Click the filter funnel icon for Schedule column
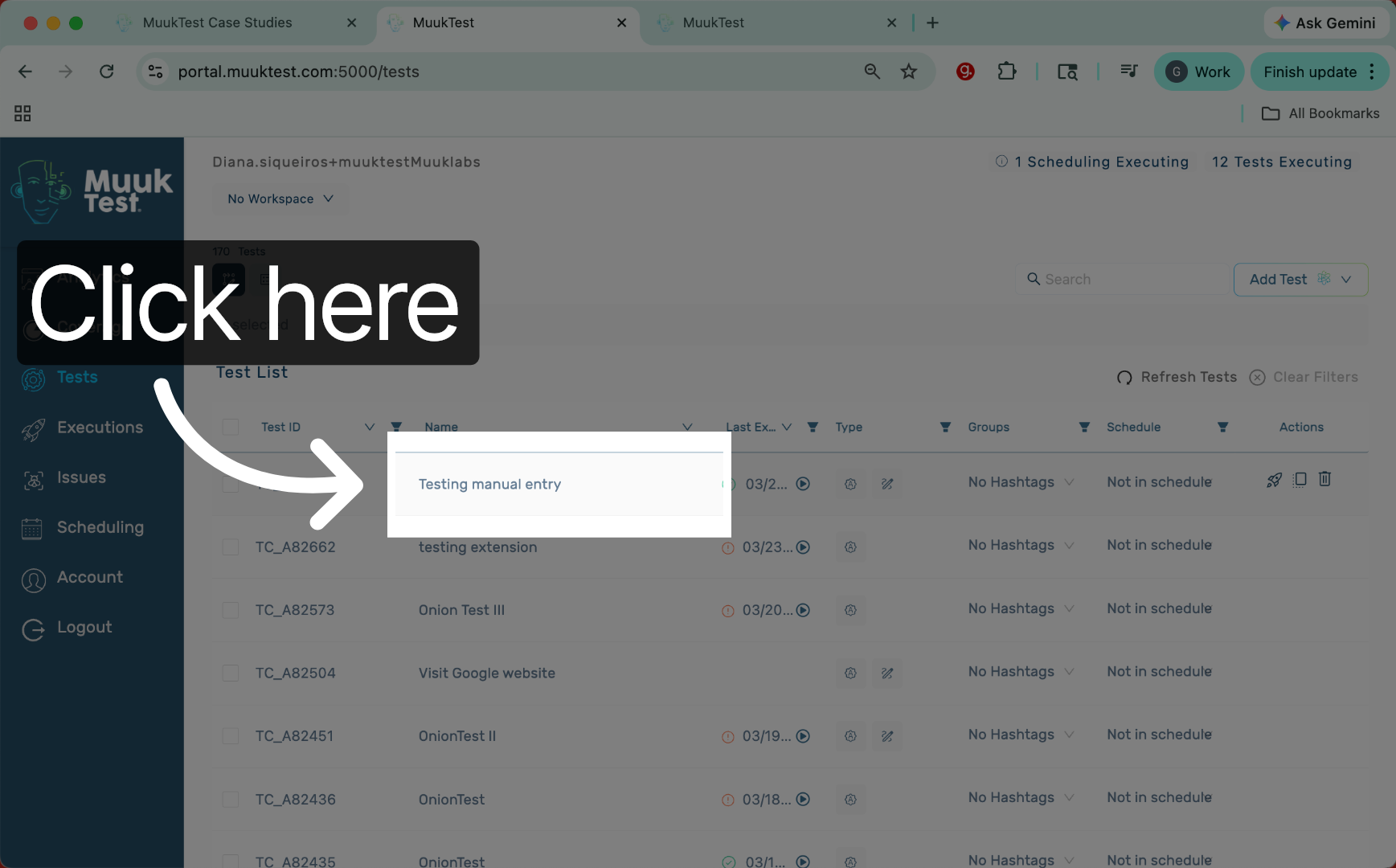Image resolution: width=1396 pixels, height=868 pixels. (x=1222, y=427)
